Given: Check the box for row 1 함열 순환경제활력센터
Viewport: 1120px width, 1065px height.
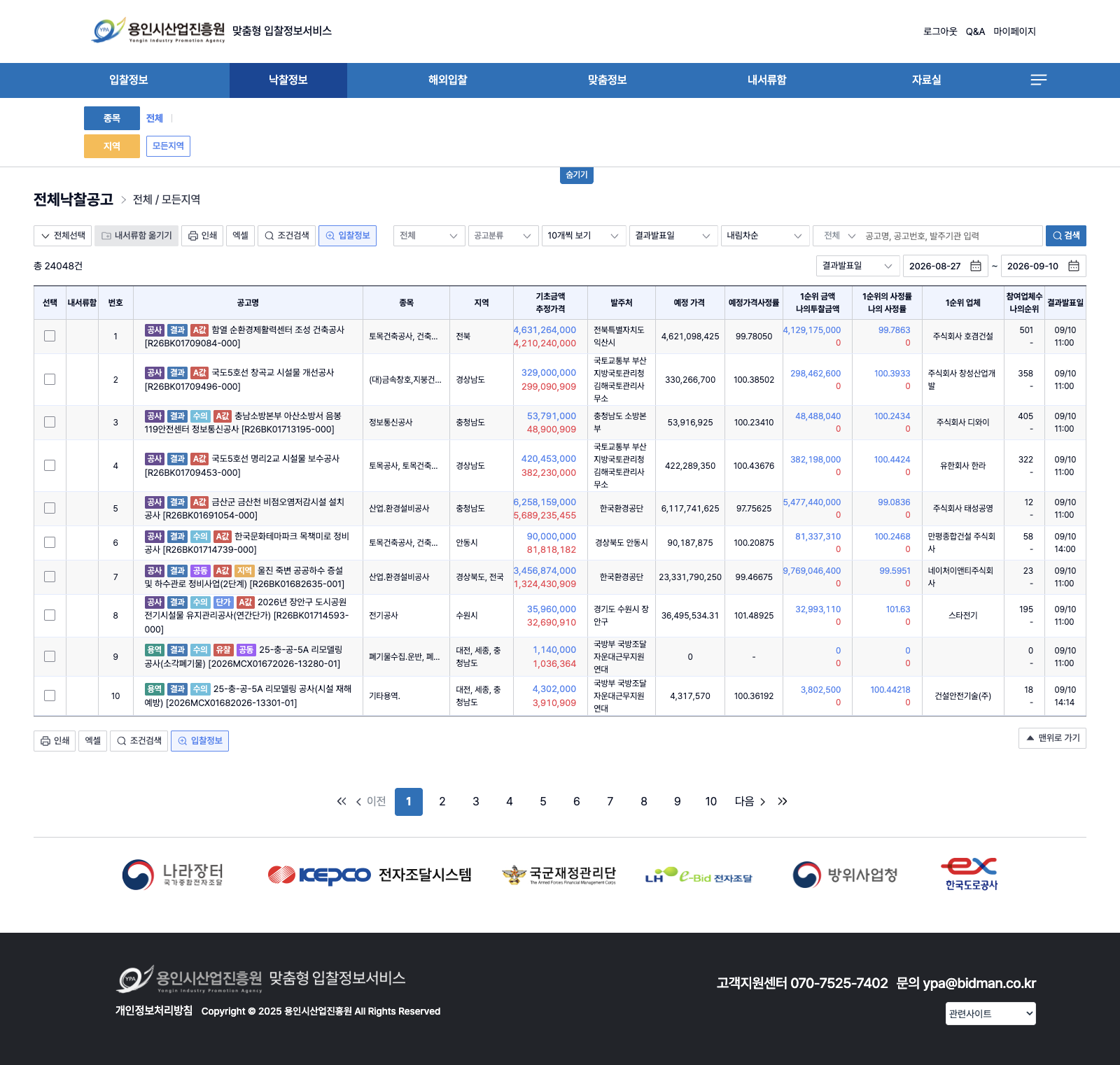Looking at the screenshot, I should pyautogui.click(x=50, y=336).
